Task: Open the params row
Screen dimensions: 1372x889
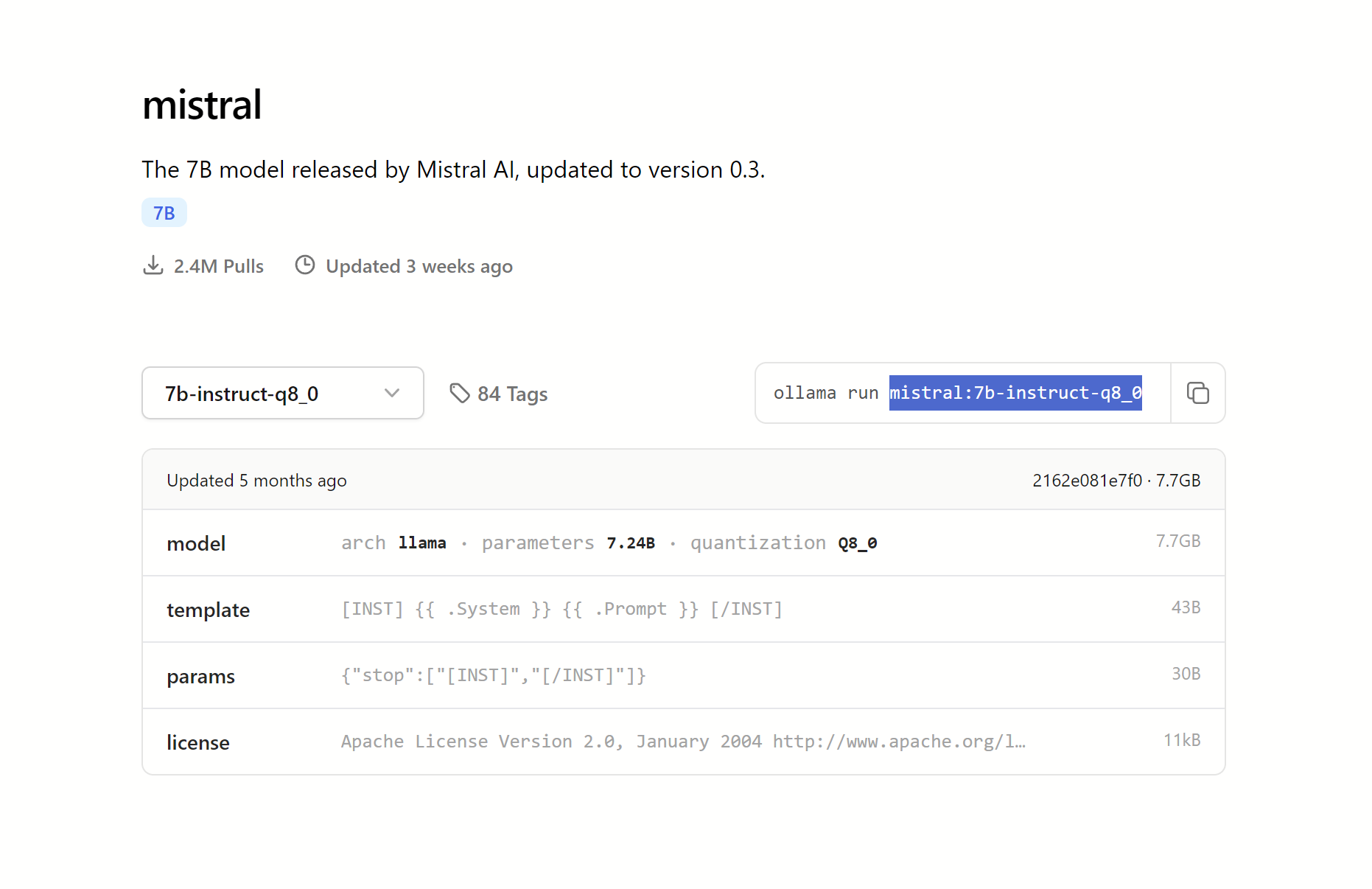Action: pyautogui.click(x=684, y=676)
